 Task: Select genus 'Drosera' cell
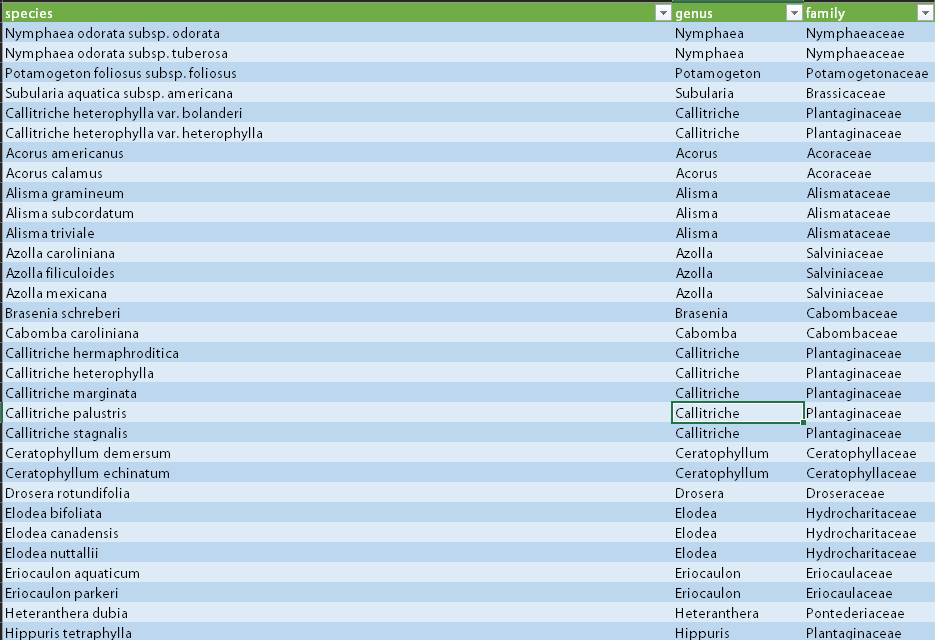pyautogui.click(x=738, y=493)
